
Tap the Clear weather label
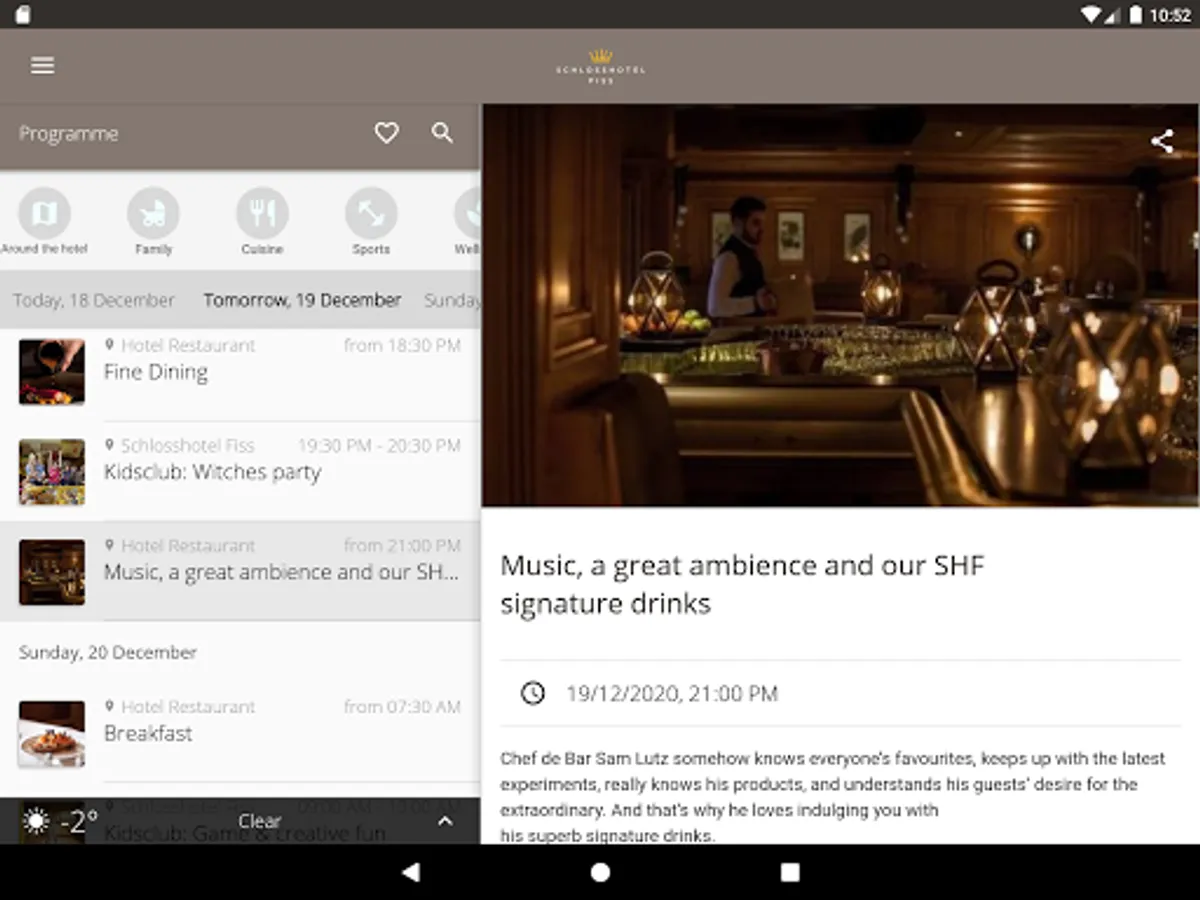pyautogui.click(x=259, y=821)
